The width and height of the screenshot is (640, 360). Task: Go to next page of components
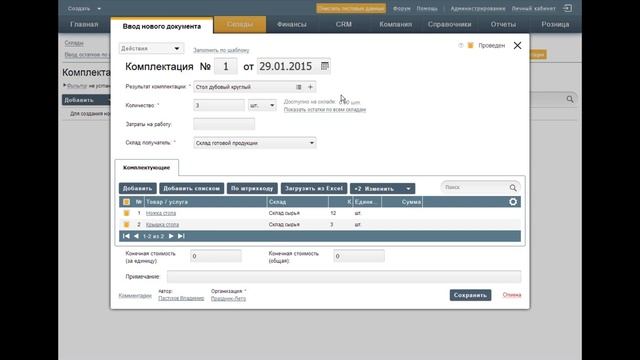171,236
